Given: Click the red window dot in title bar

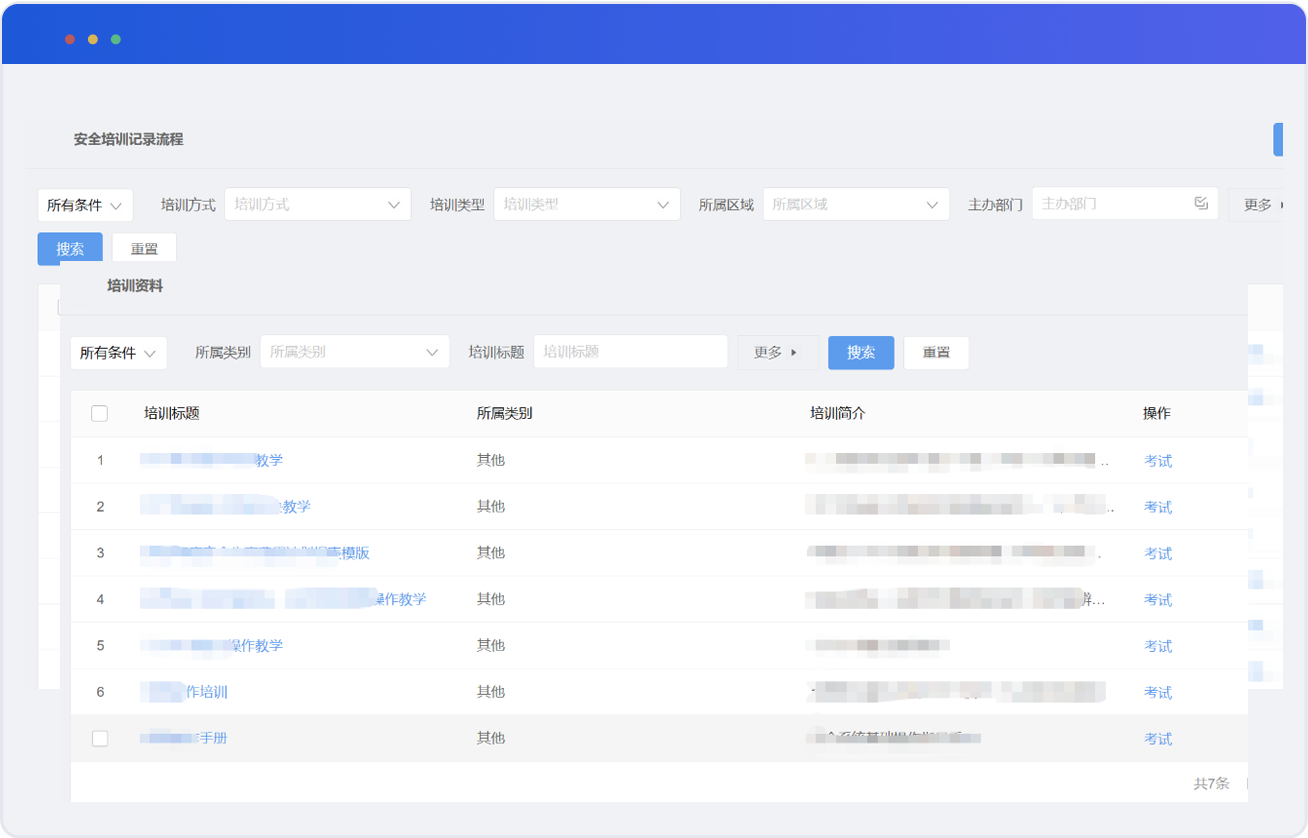Looking at the screenshot, I should 70,39.
